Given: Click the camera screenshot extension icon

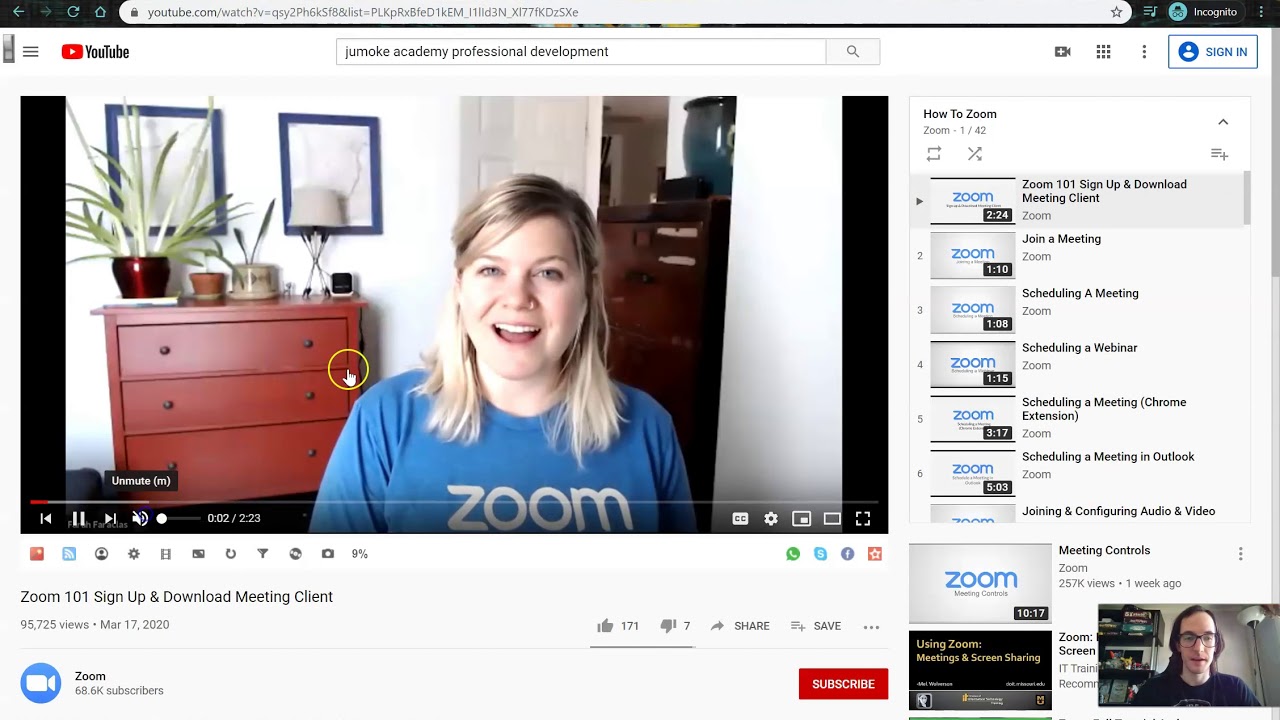Looking at the screenshot, I should tap(328, 553).
